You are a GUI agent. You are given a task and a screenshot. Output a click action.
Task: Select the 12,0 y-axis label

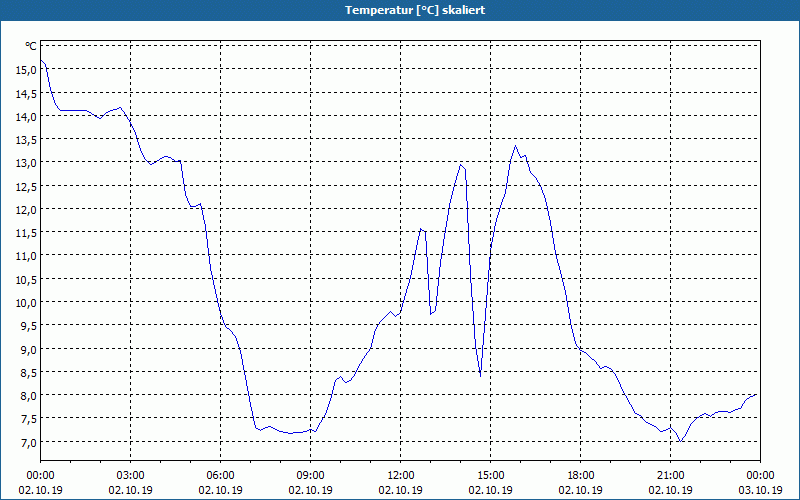tap(26, 210)
